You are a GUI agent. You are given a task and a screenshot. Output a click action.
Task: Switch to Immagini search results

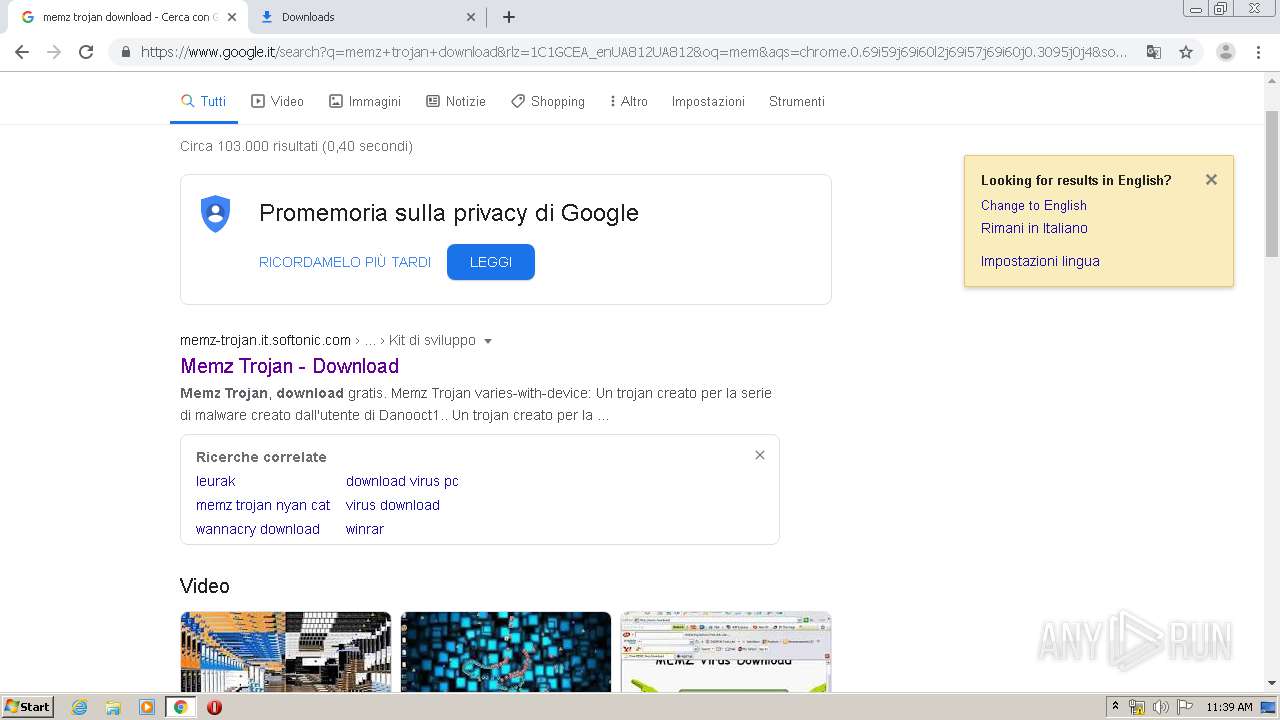[x=365, y=101]
